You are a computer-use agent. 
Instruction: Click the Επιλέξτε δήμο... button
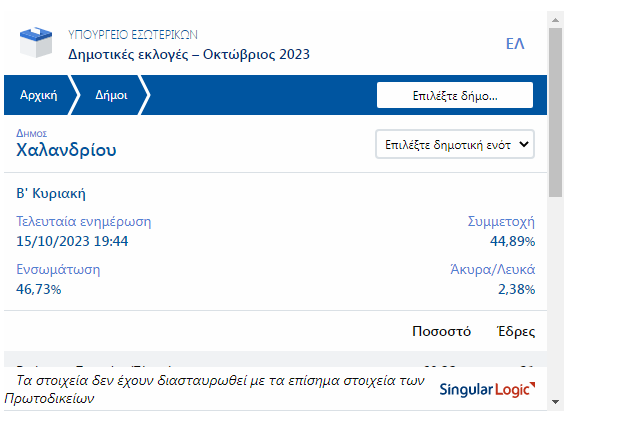tap(454, 96)
